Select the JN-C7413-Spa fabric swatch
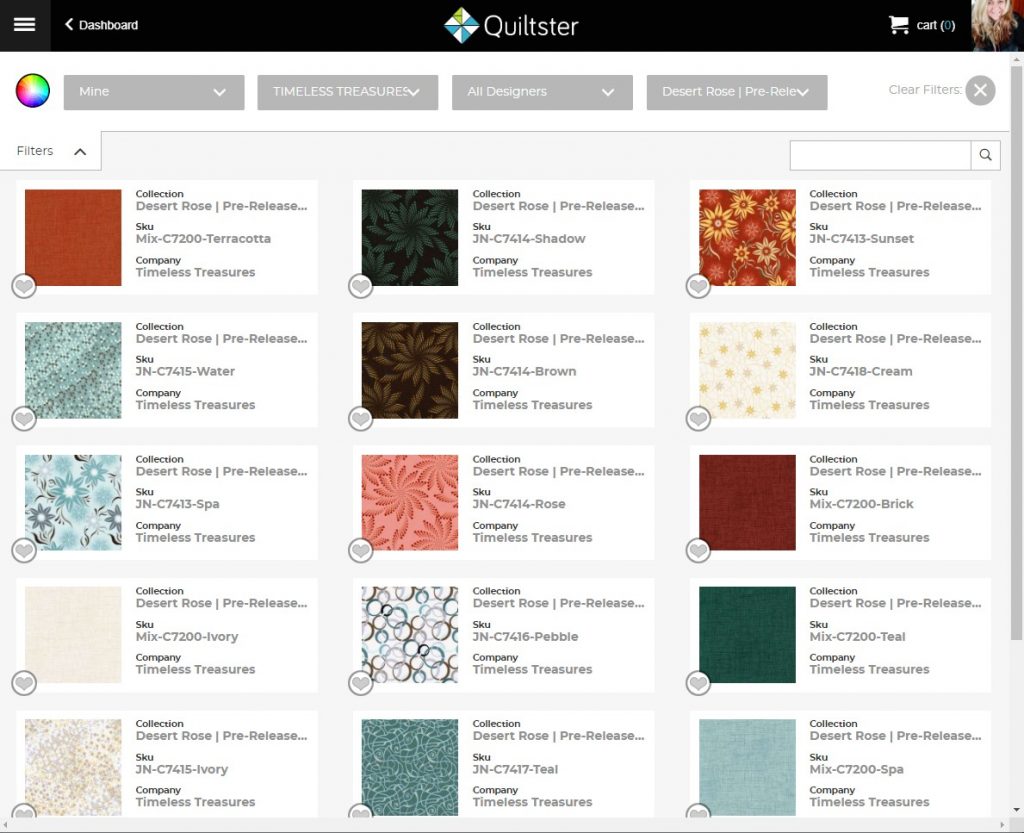 coord(73,503)
